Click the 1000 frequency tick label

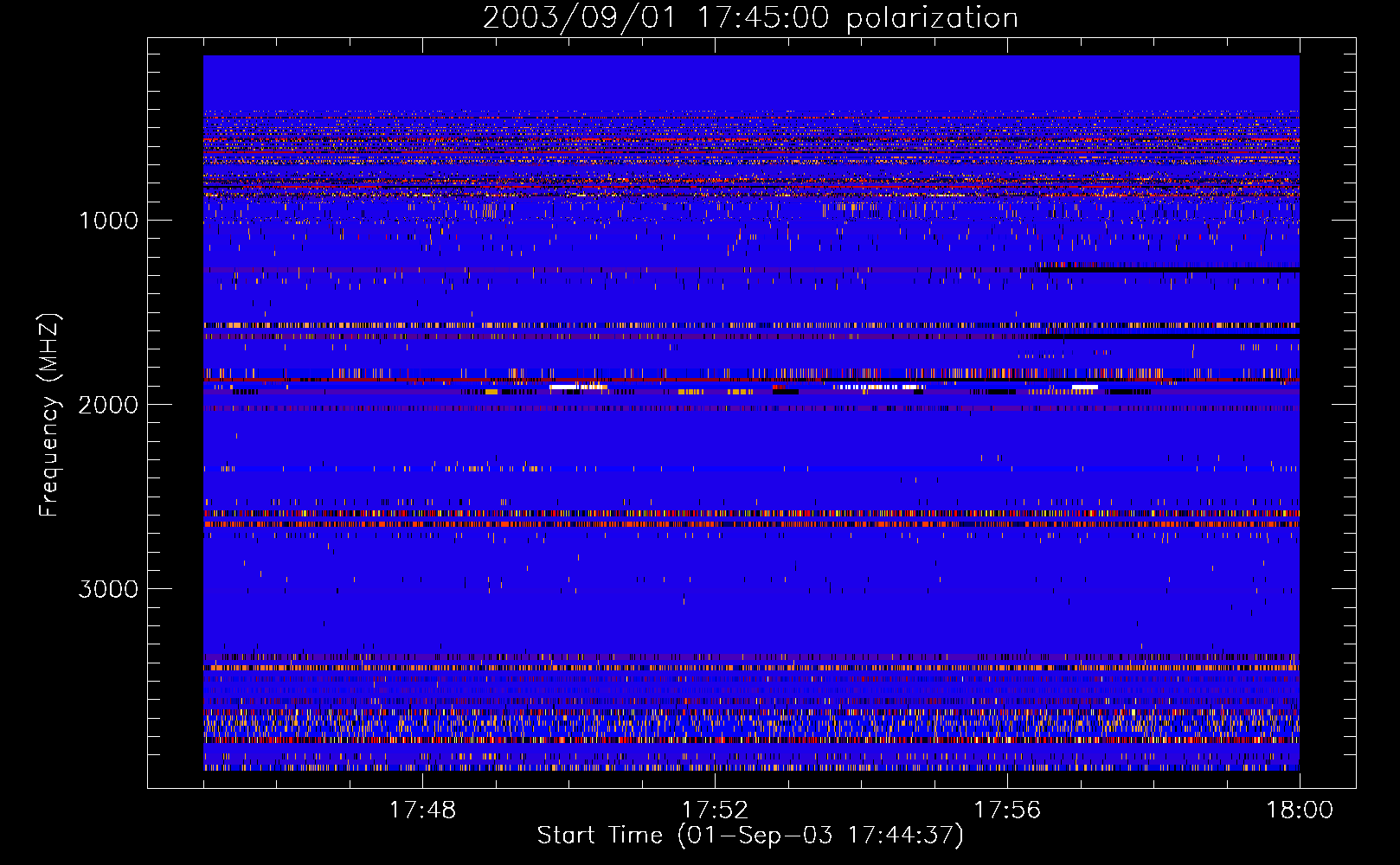(108, 221)
